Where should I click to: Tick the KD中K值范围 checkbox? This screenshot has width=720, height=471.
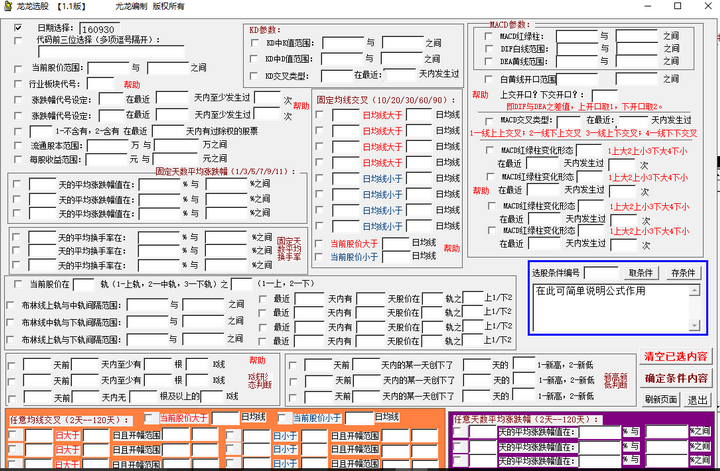[x=255, y=43]
